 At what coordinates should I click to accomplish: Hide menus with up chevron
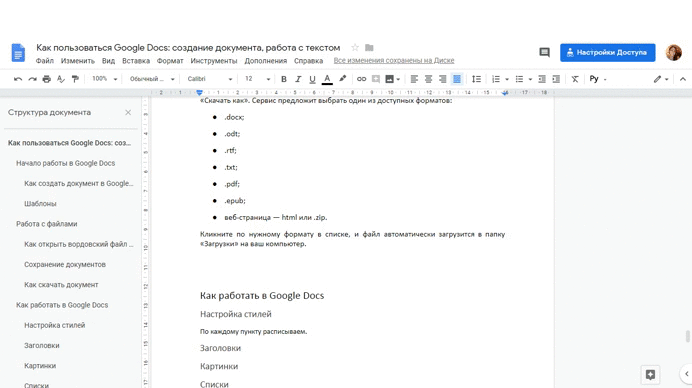(683, 79)
